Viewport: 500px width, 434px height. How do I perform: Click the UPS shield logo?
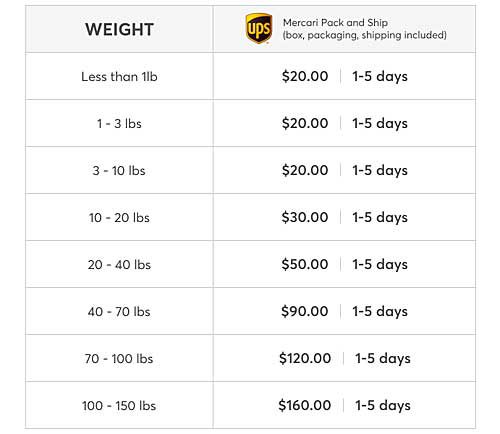click(259, 29)
